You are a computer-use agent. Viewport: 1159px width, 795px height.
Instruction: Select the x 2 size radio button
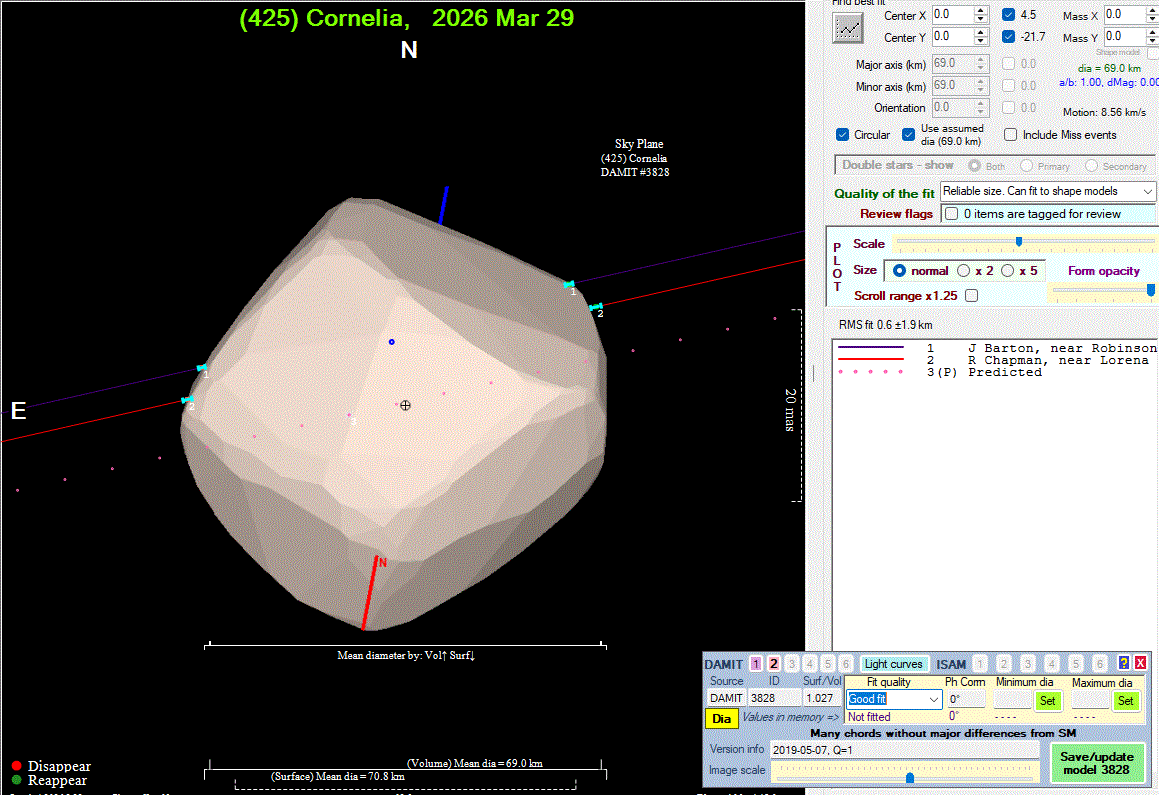(x=964, y=271)
